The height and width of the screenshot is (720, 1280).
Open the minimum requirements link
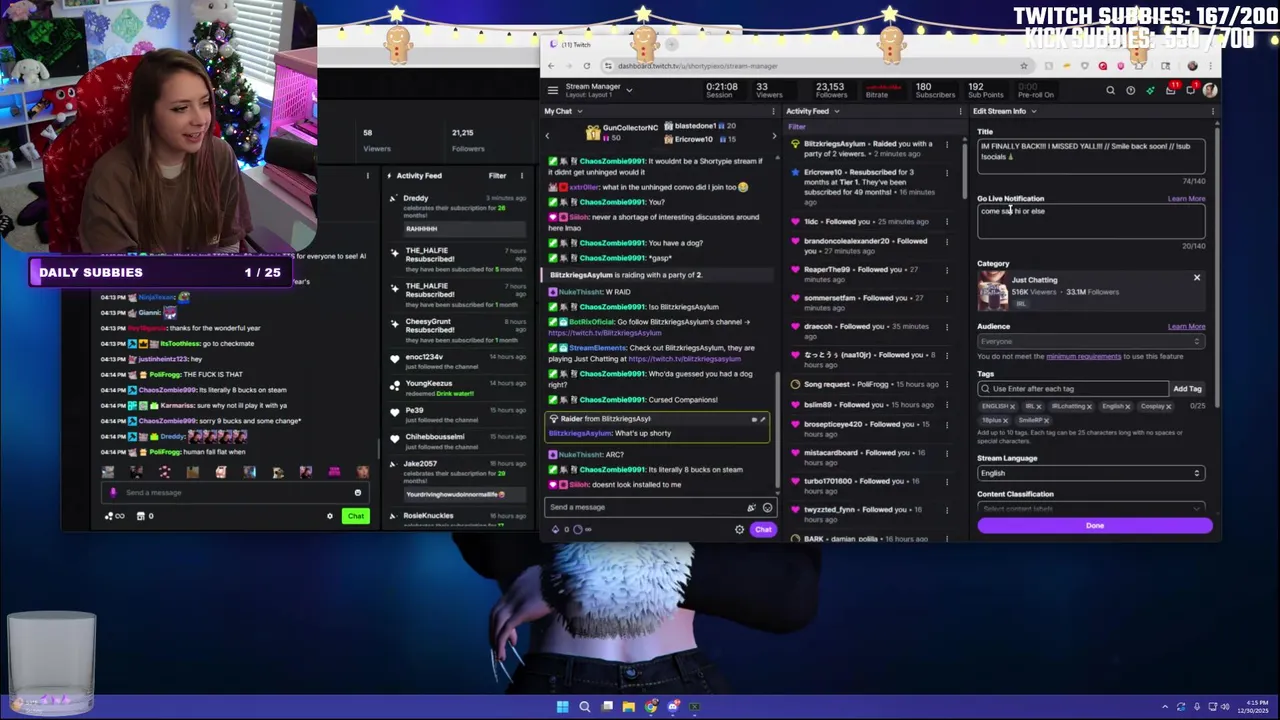pos(1083,356)
